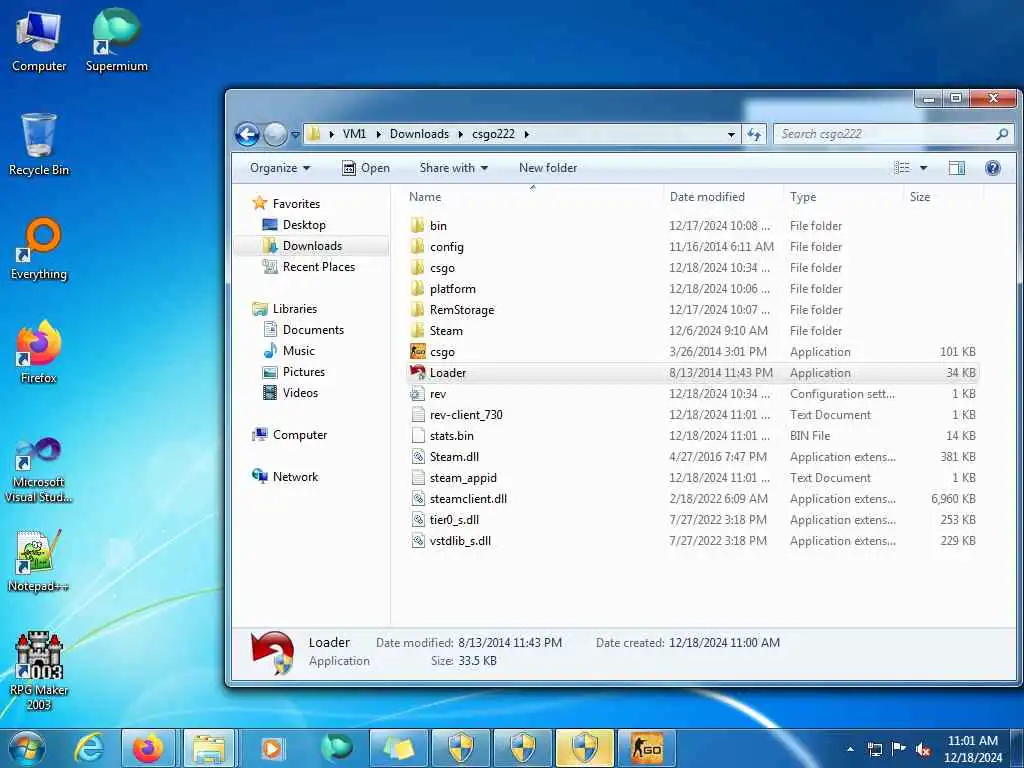Viewport: 1024px width, 768px height.
Task: Select the Steam folder
Action: click(446, 330)
